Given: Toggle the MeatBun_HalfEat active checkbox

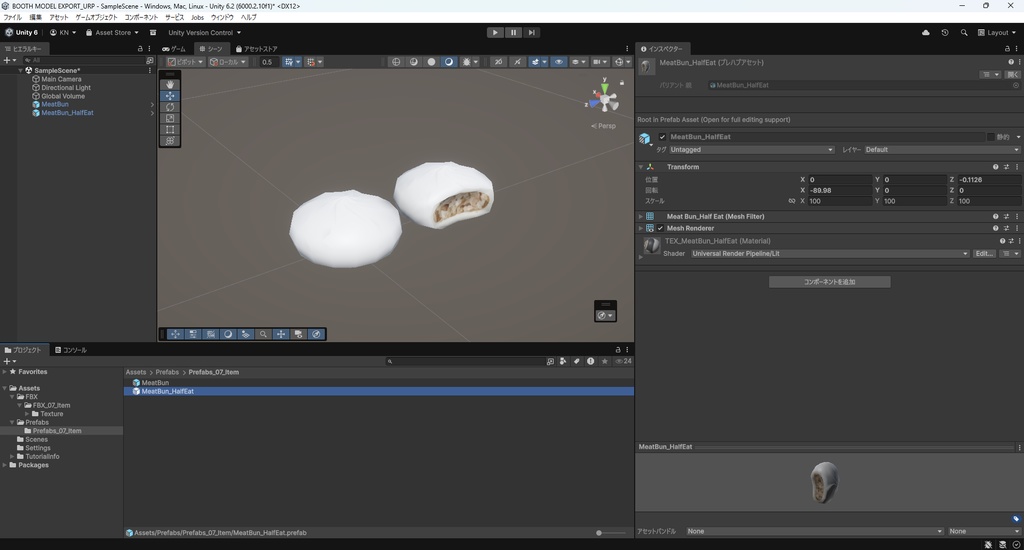Looking at the screenshot, I should click(x=662, y=137).
